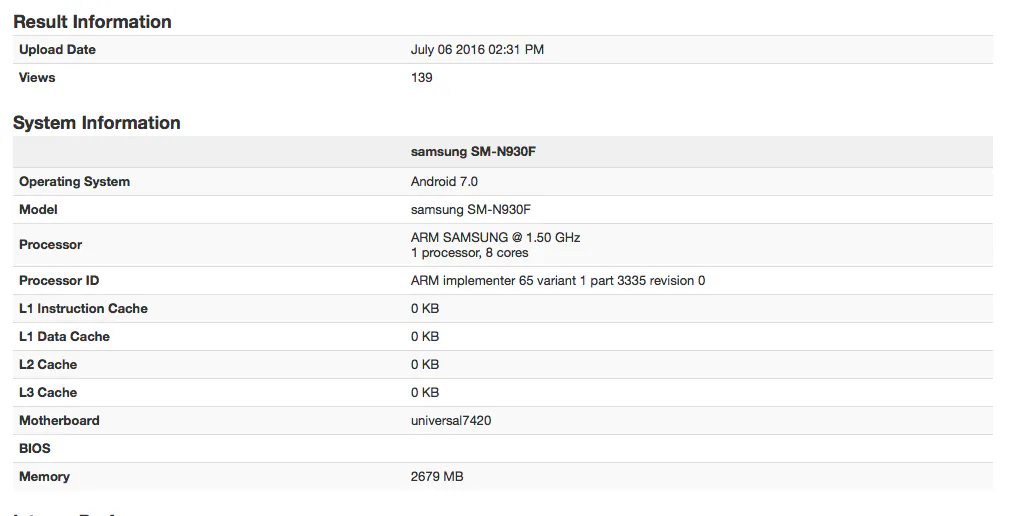Click the 0 KB value for L1 Data Cache
The height and width of the screenshot is (516, 1015).
[x=425, y=336]
